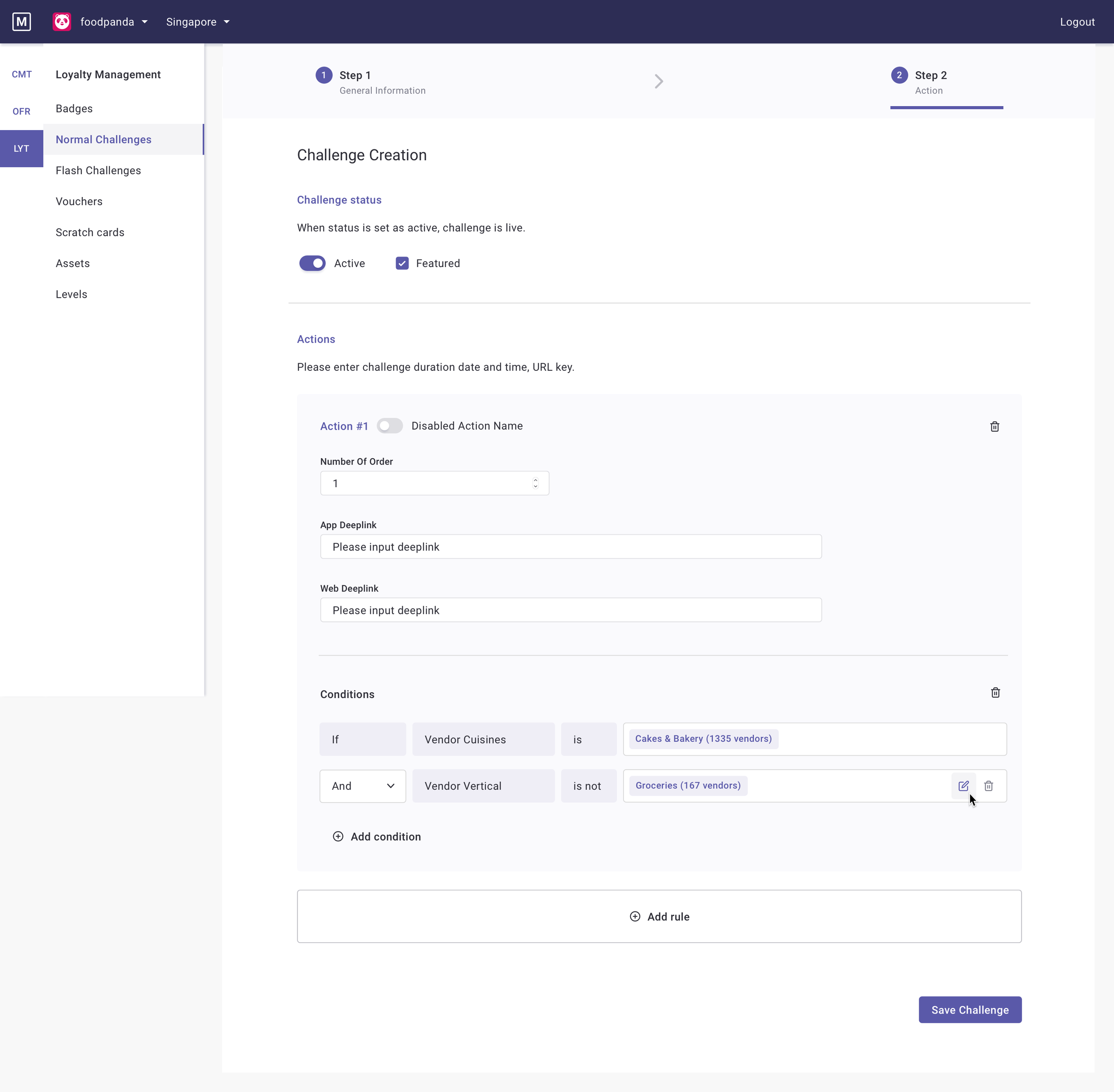
Task: Edit the Groceries condition with pencil icon
Action: [x=963, y=786]
